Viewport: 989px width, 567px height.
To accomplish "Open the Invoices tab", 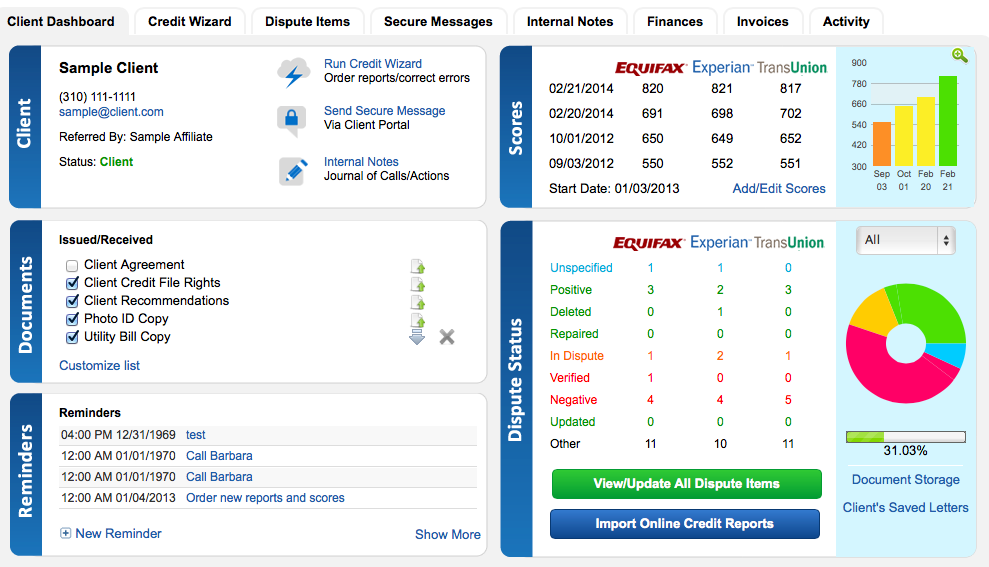I will tap(762, 21).
